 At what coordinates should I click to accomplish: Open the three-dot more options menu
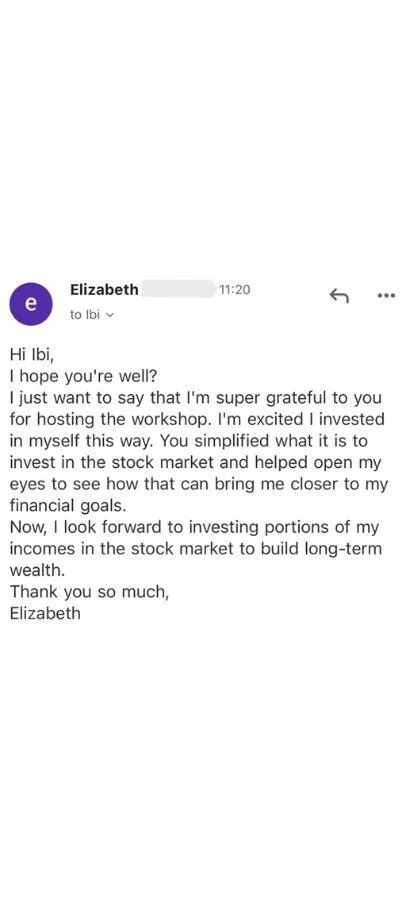point(386,296)
